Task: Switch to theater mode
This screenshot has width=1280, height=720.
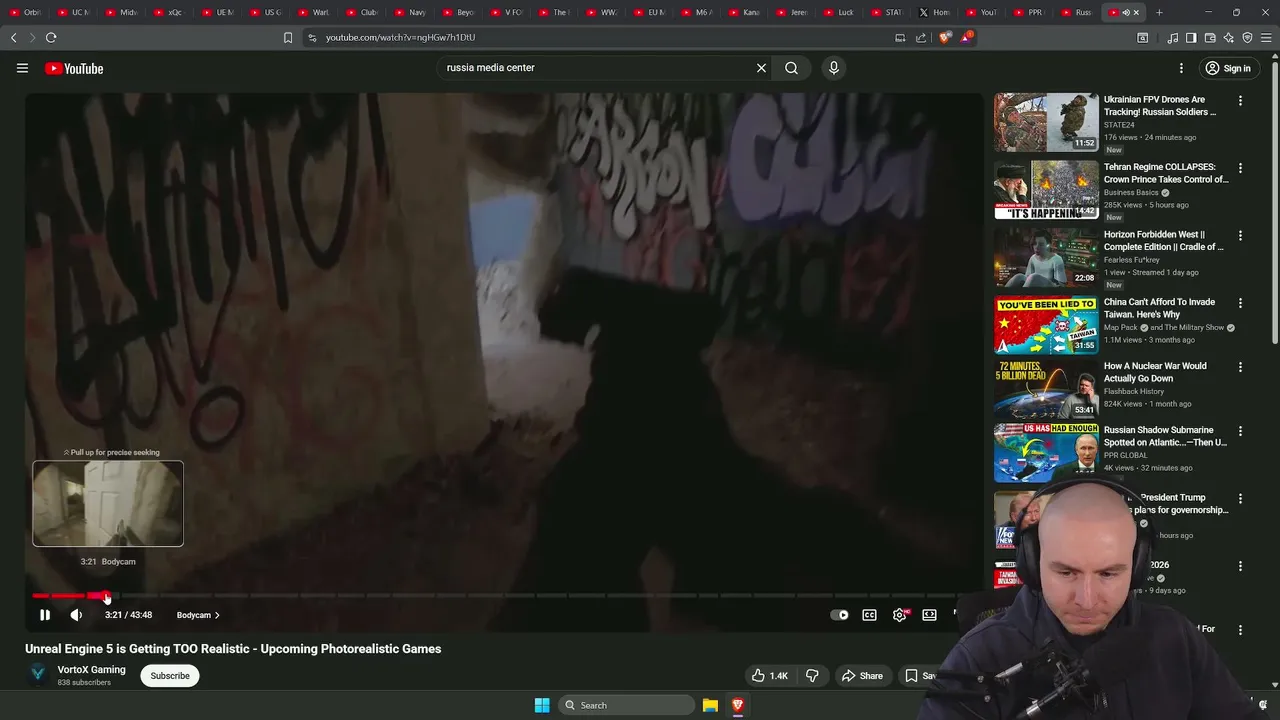Action: [x=930, y=615]
